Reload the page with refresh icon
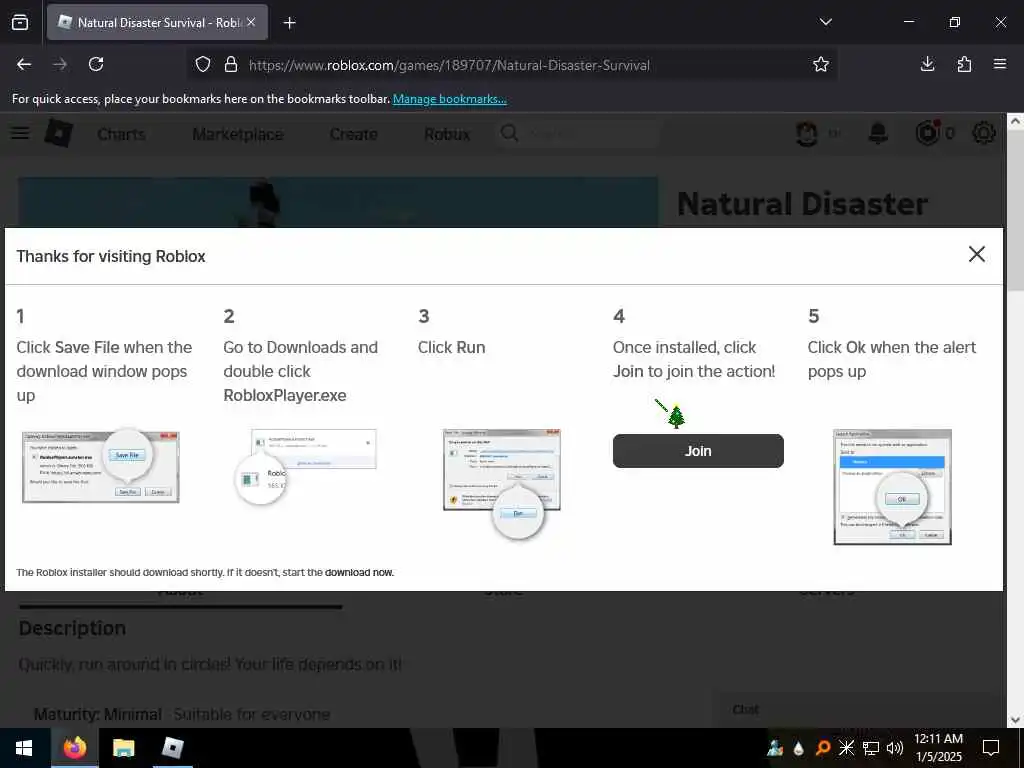The width and height of the screenshot is (1024, 768). 96,64
